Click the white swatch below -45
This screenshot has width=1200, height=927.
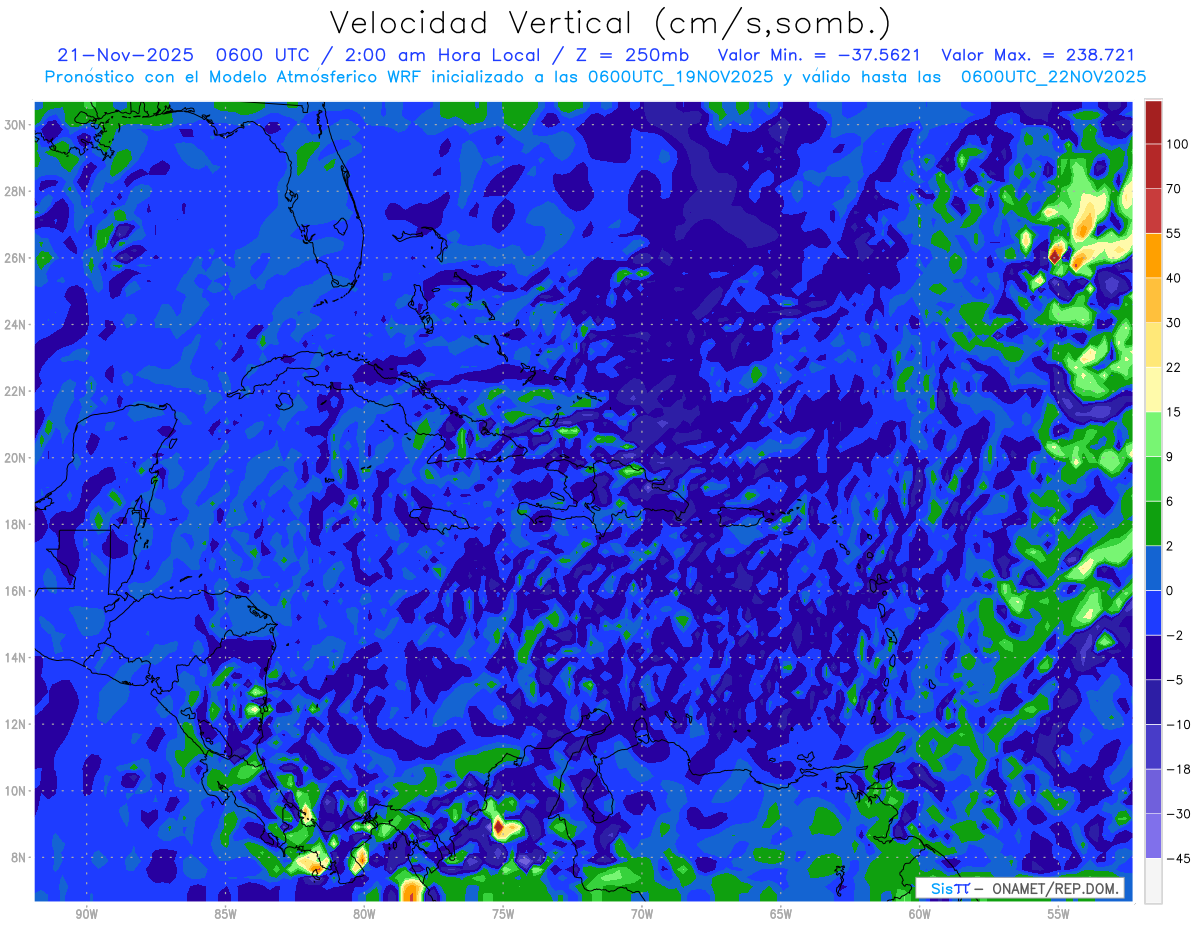point(1153,881)
